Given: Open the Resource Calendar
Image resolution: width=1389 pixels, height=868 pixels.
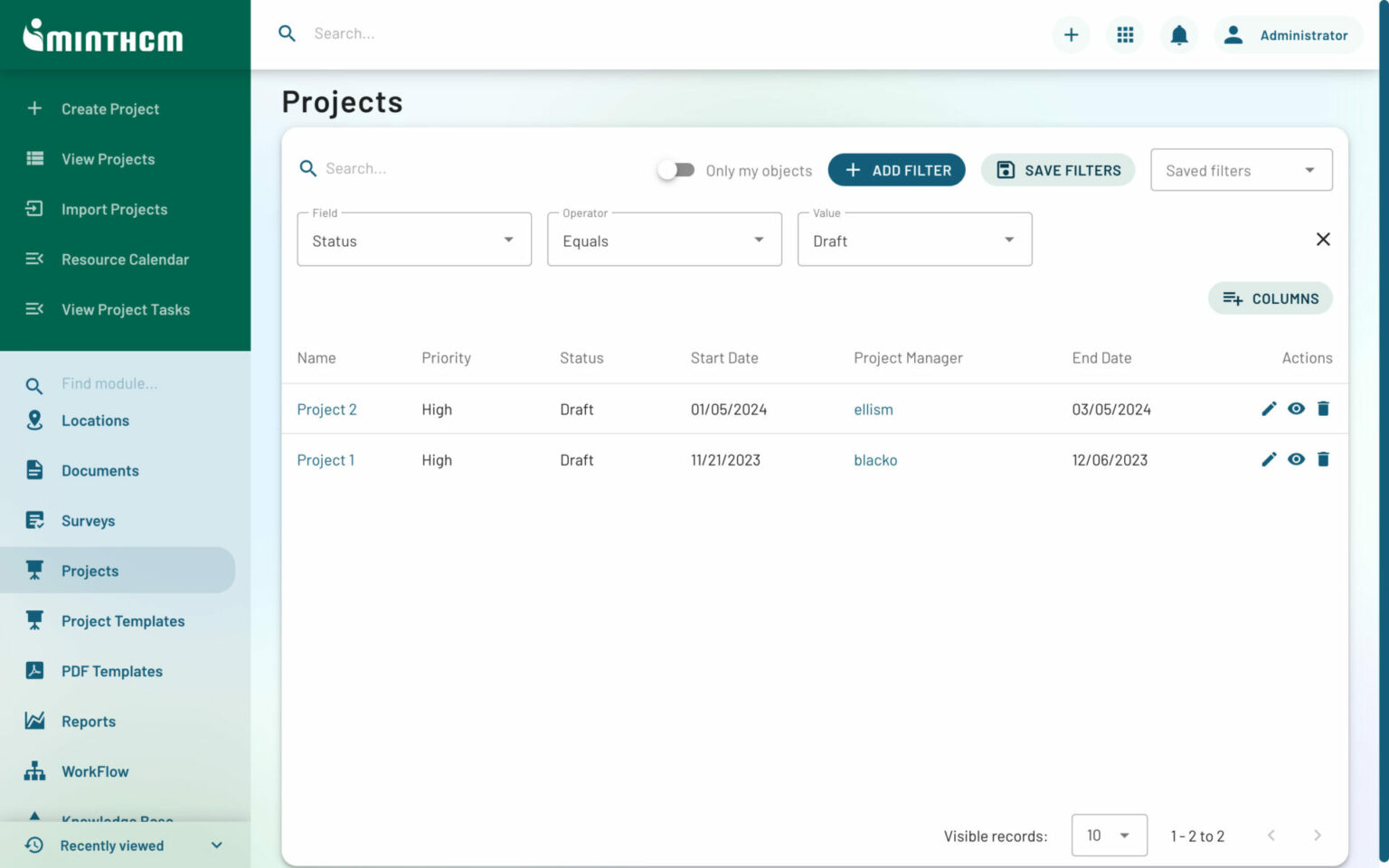Looking at the screenshot, I should pyautogui.click(x=125, y=259).
